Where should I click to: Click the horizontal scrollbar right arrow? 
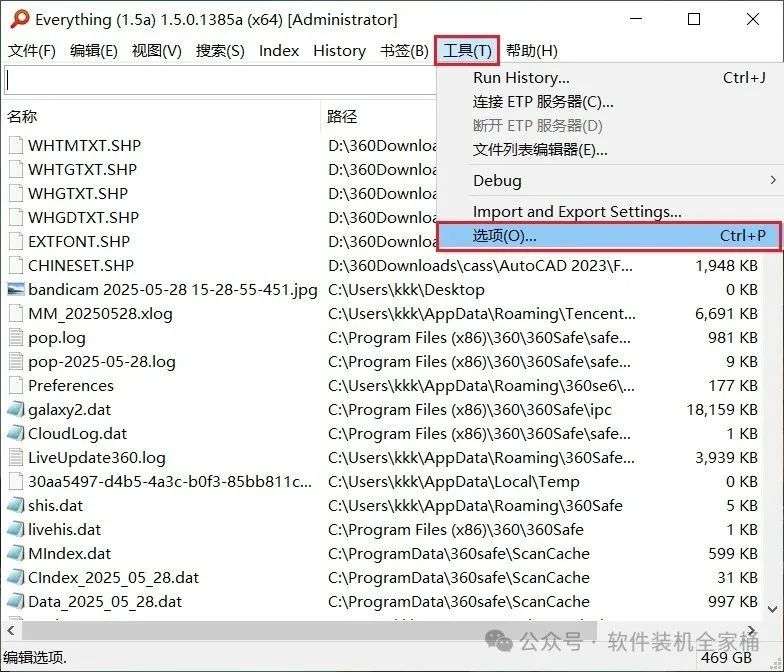point(752,630)
